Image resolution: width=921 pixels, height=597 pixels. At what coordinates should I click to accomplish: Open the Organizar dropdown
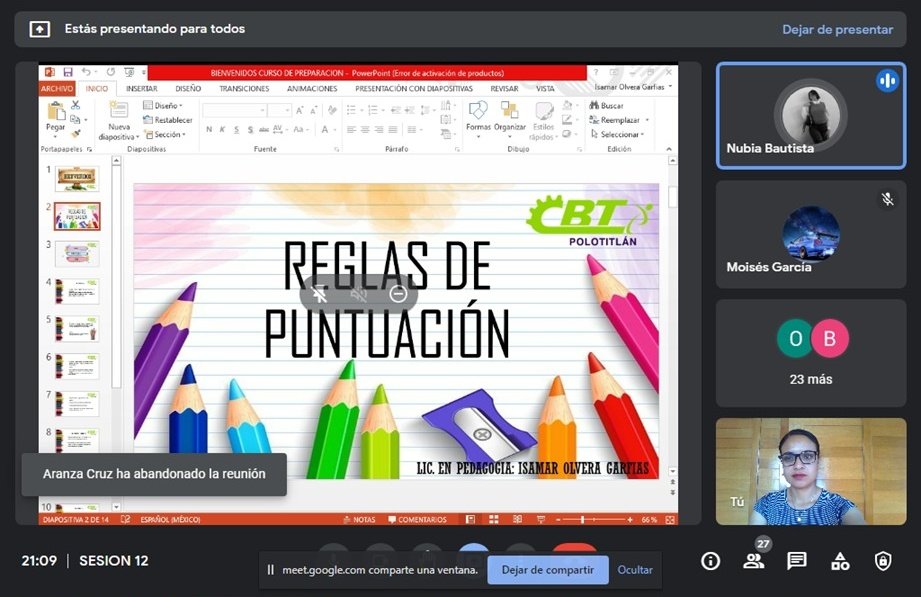tap(509, 119)
